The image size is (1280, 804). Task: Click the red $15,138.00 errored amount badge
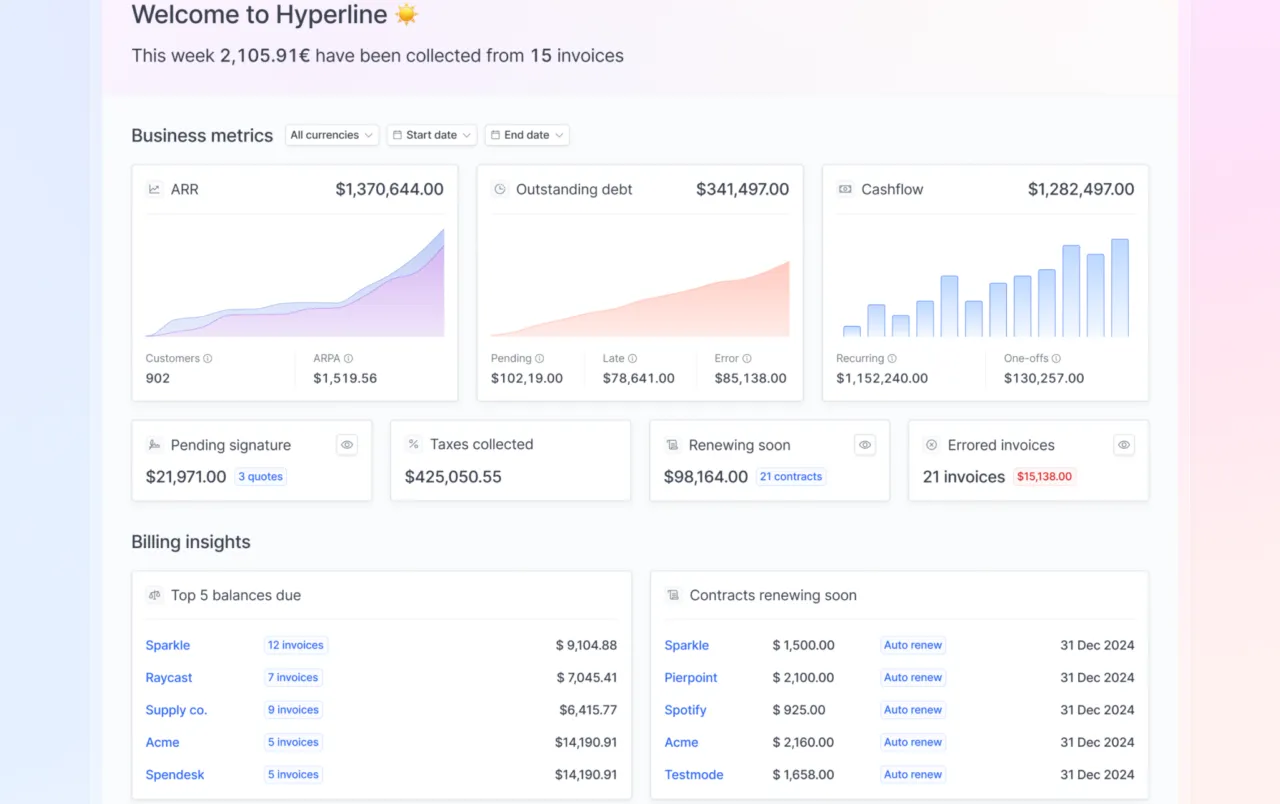(x=1044, y=477)
